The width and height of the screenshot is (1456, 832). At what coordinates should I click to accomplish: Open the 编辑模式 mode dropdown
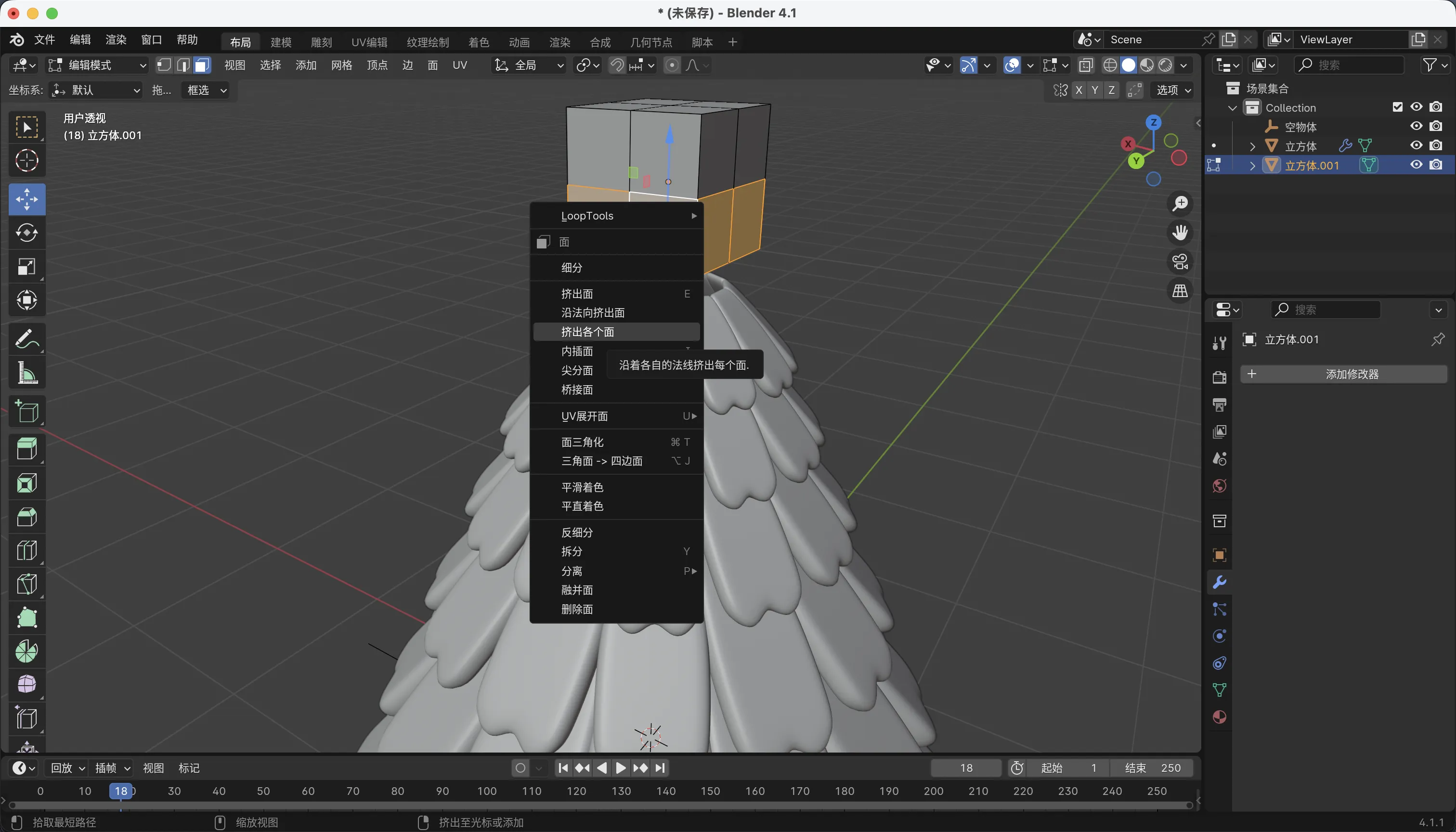[97, 65]
